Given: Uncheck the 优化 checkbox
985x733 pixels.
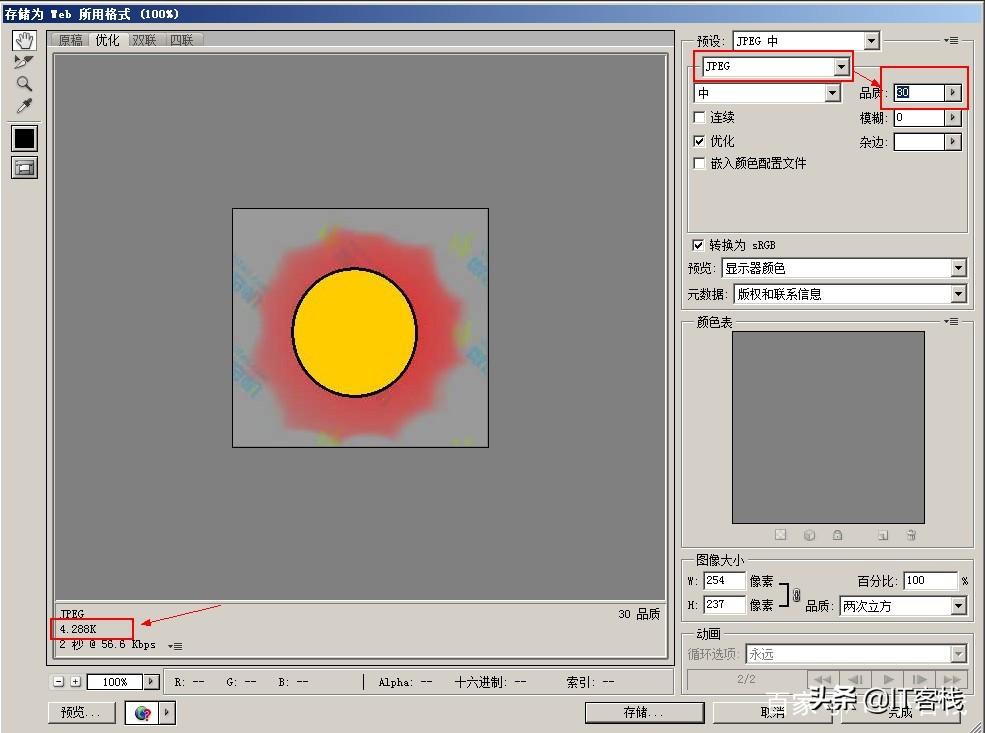Looking at the screenshot, I should [x=699, y=141].
